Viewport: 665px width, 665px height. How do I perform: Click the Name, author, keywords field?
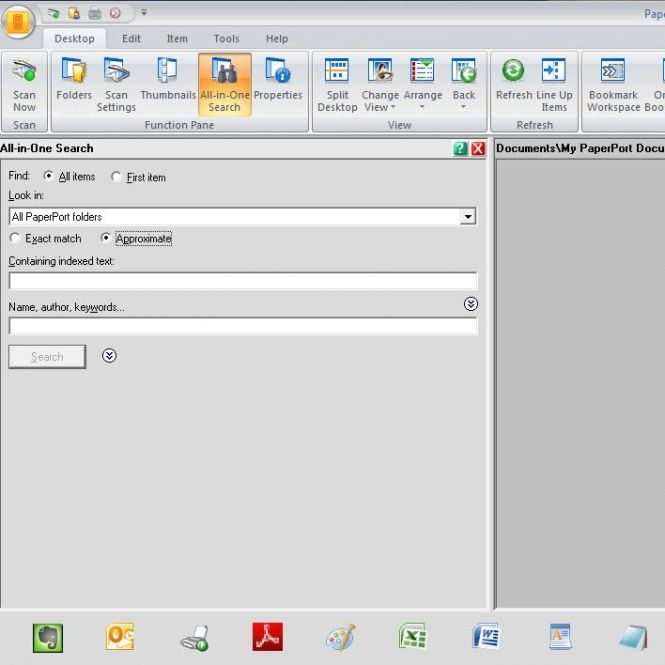[x=243, y=326]
